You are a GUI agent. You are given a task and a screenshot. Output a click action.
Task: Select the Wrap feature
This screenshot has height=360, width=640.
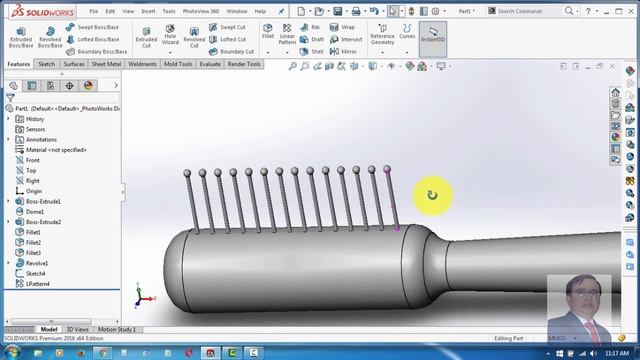(x=342, y=27)
